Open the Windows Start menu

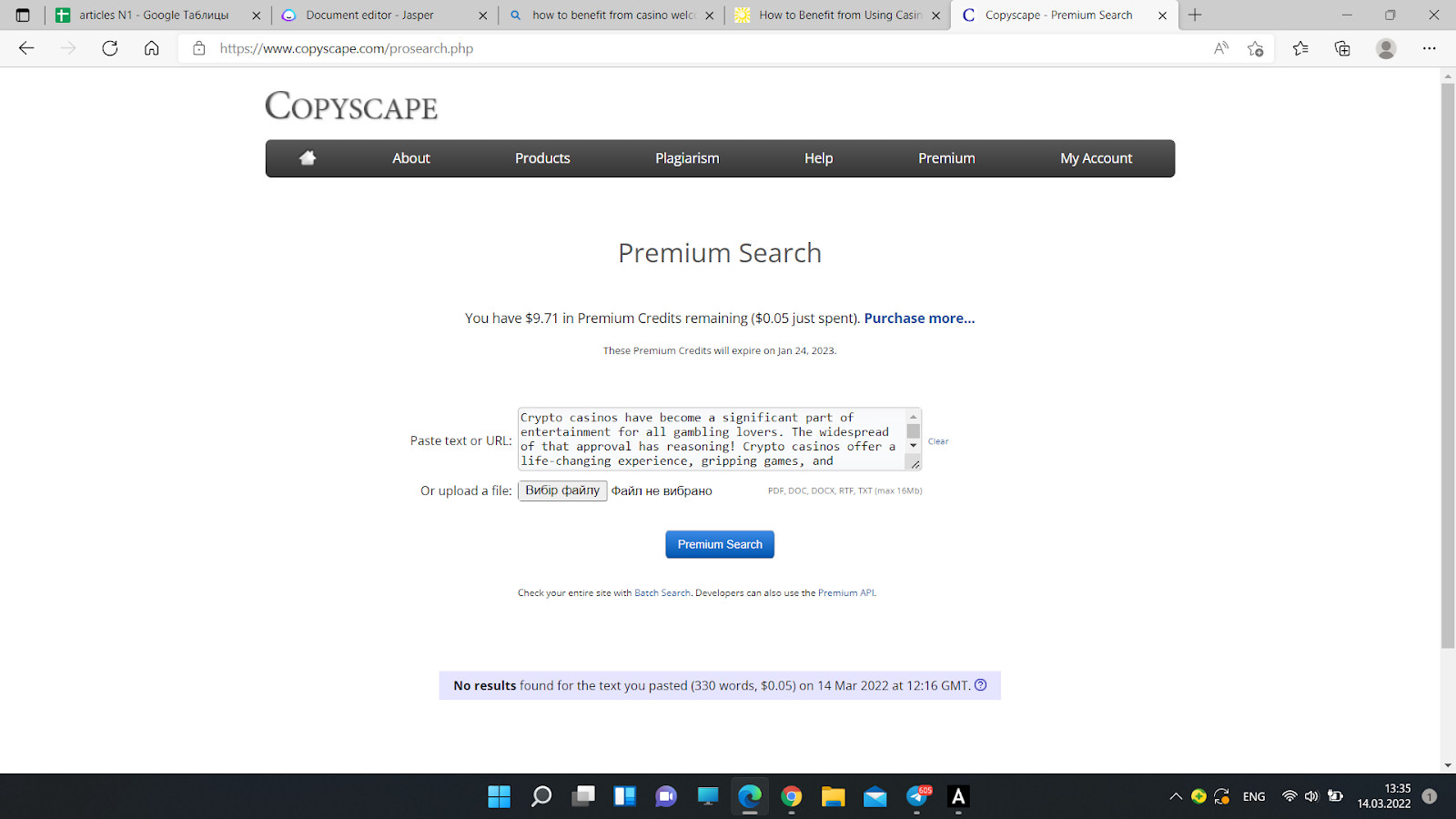500,796
